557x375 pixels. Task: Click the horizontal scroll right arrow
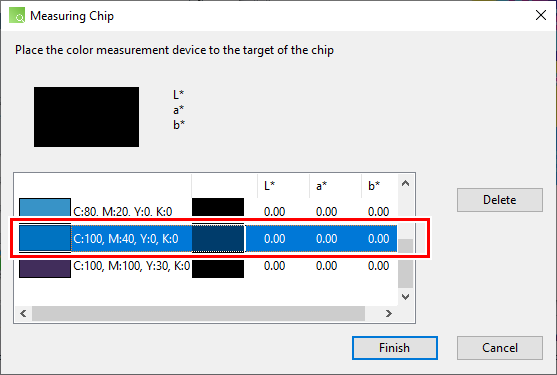[389, 313]
